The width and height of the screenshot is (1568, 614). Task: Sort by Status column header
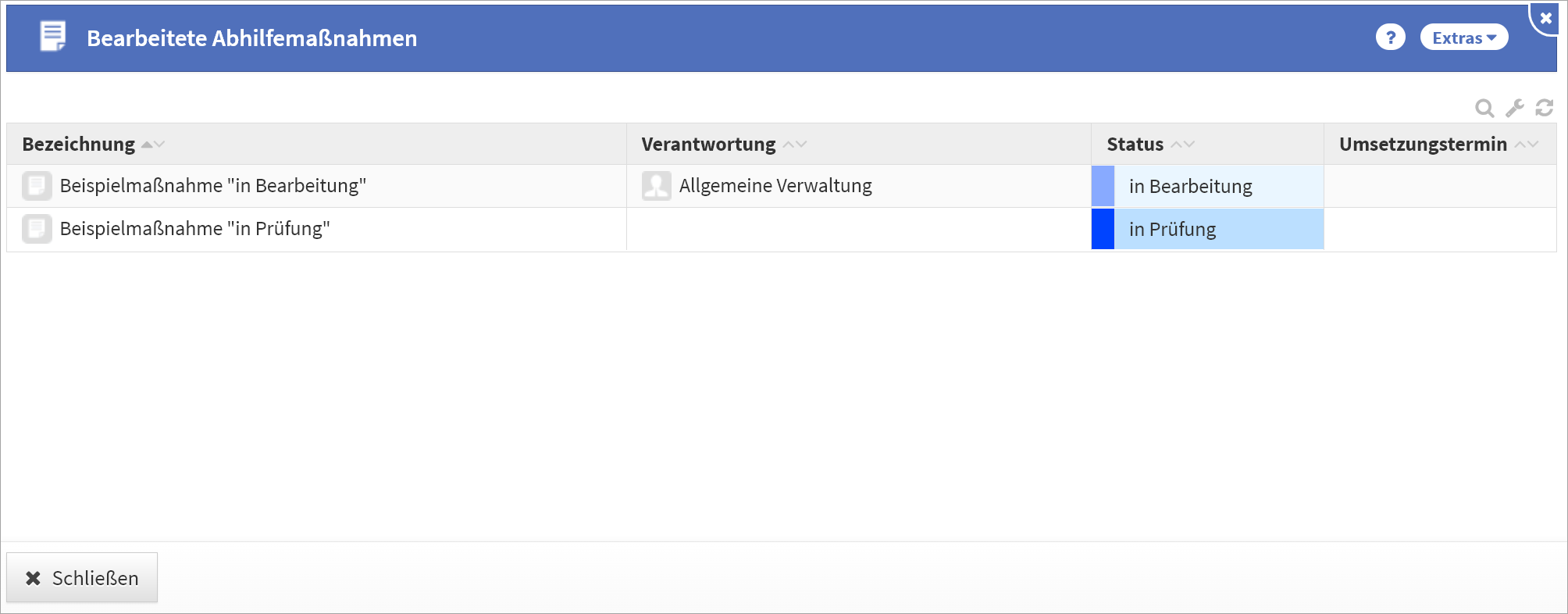(1135, 145)
